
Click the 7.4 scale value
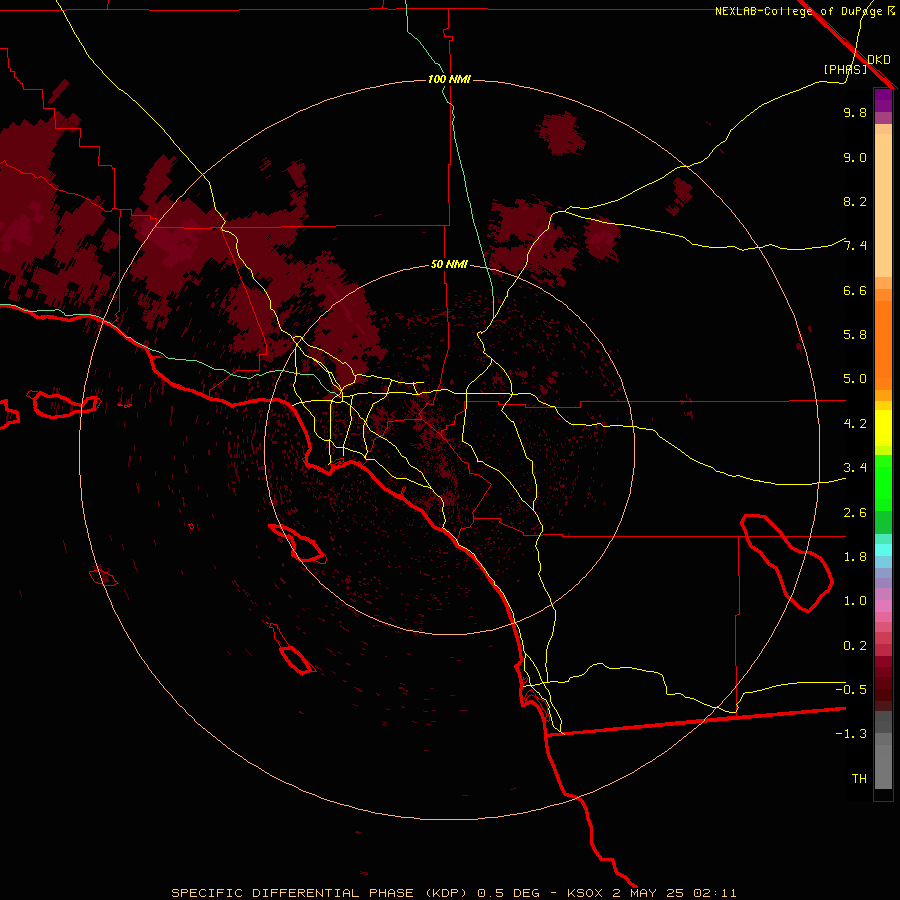(855, 246)
